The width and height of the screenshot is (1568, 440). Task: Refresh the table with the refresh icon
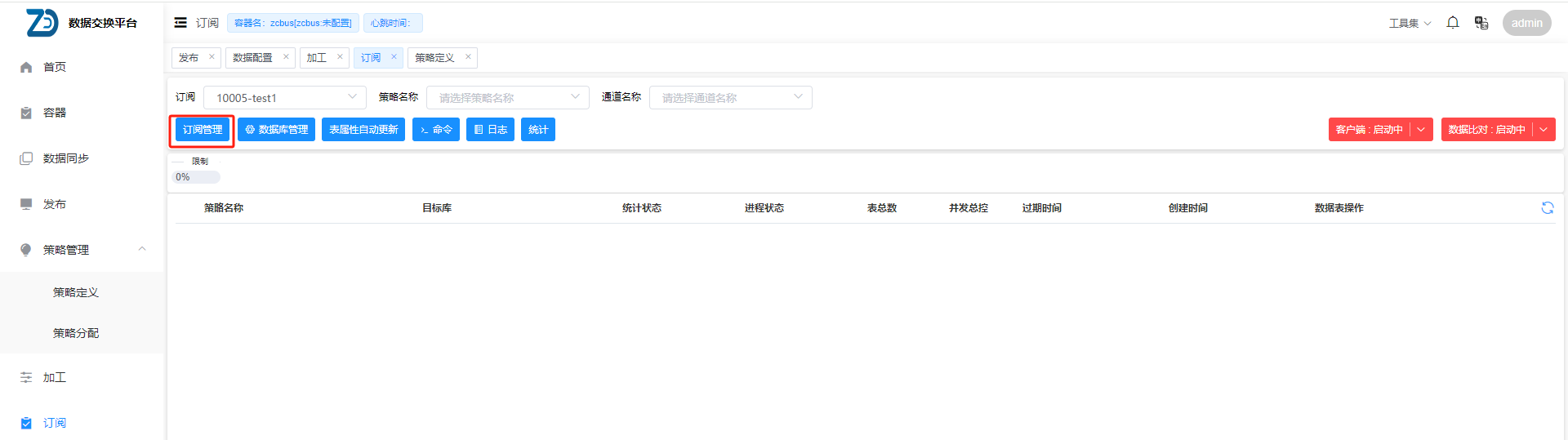click(1547, 208)
